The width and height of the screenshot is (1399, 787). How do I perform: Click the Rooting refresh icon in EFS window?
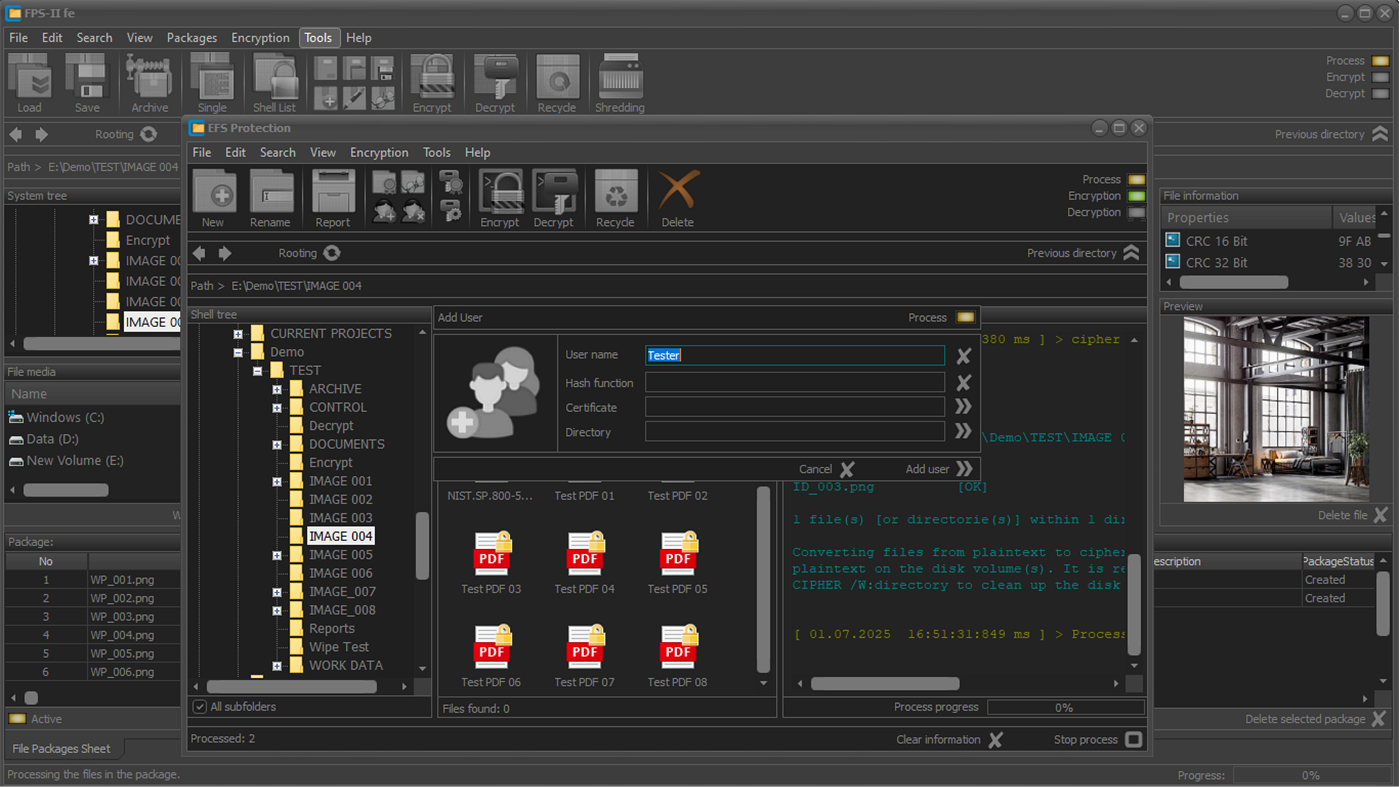332,253
